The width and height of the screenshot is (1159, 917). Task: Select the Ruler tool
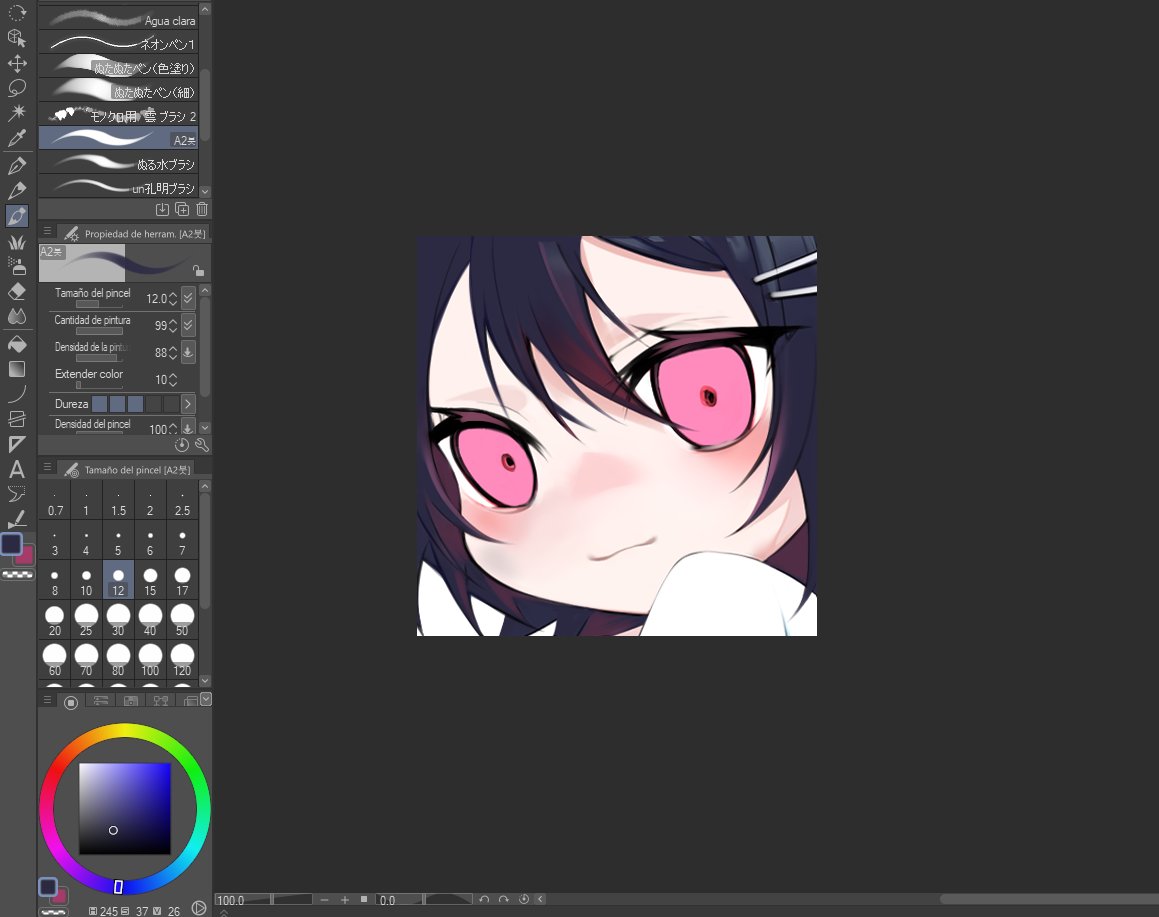point(16,444)
